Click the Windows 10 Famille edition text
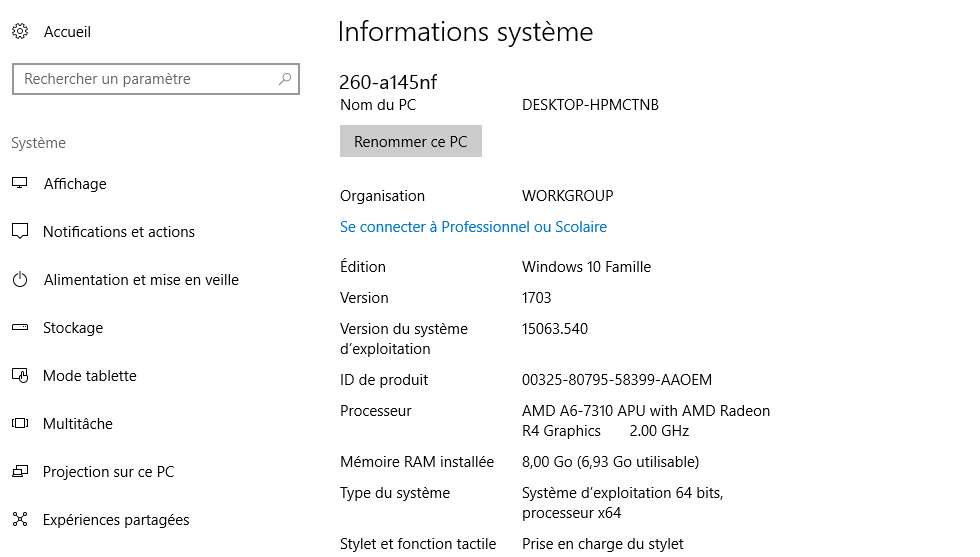Screen dimensions: 980x557 (586, 267)
